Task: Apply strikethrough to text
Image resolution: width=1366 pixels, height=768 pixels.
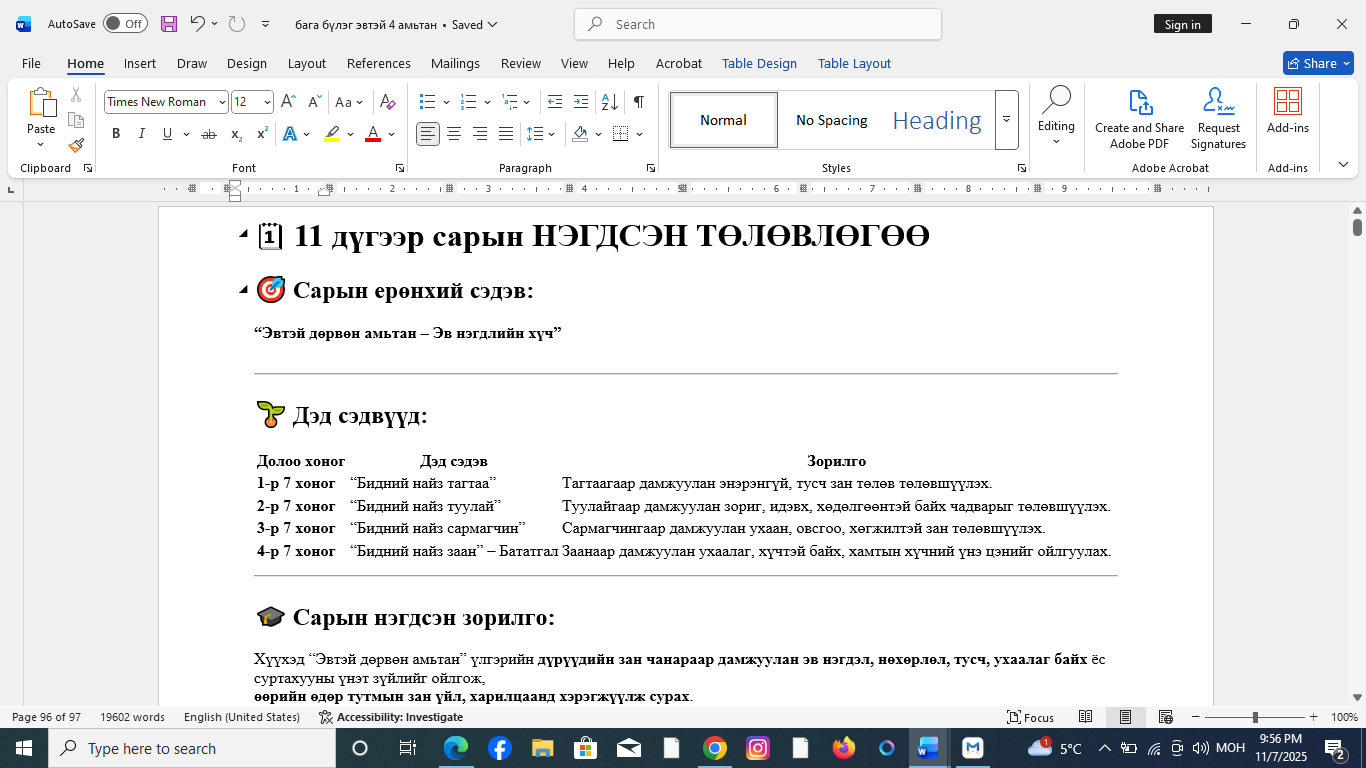Action: point(209,132)
